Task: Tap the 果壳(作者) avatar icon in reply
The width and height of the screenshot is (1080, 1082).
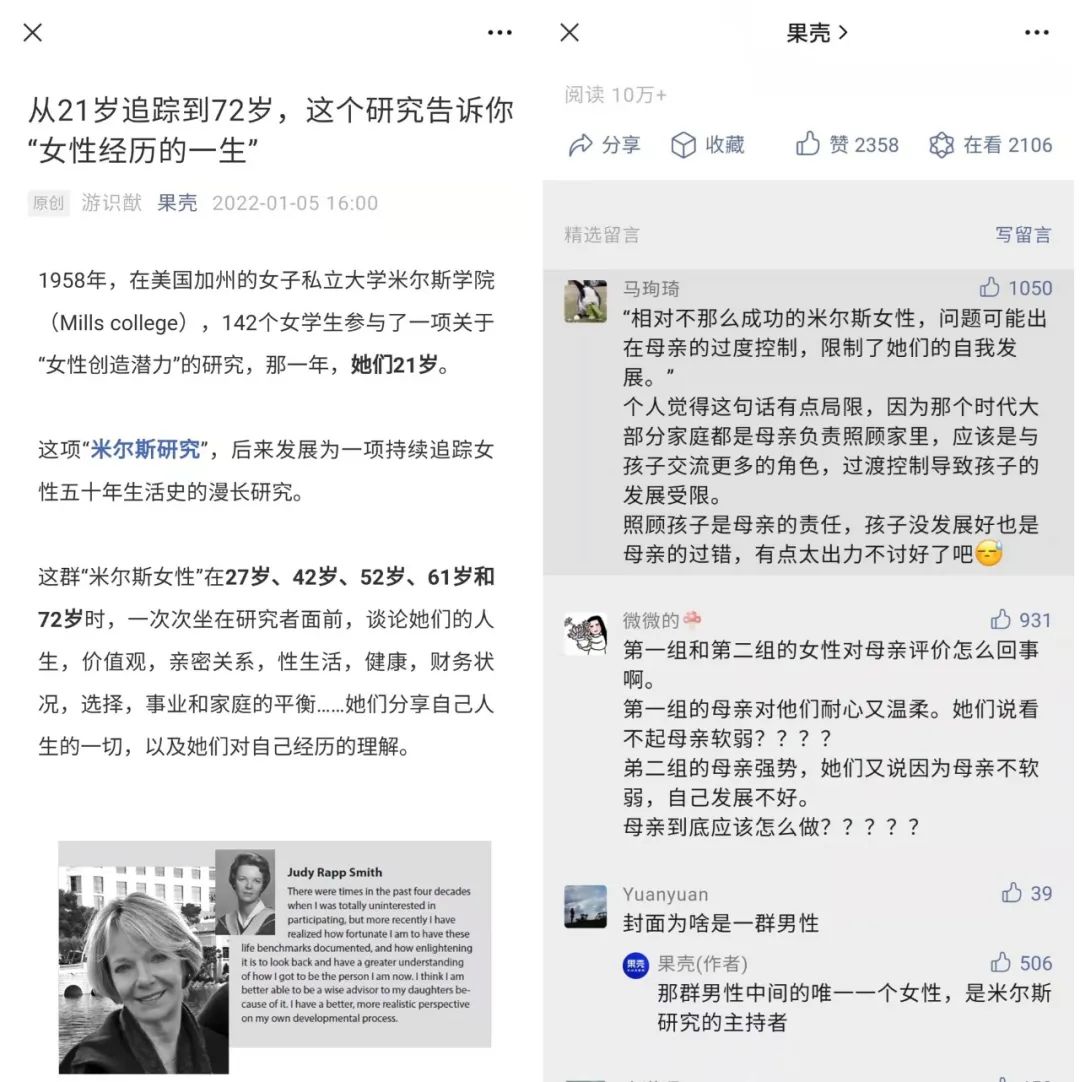Action: (x=636, y=965)
